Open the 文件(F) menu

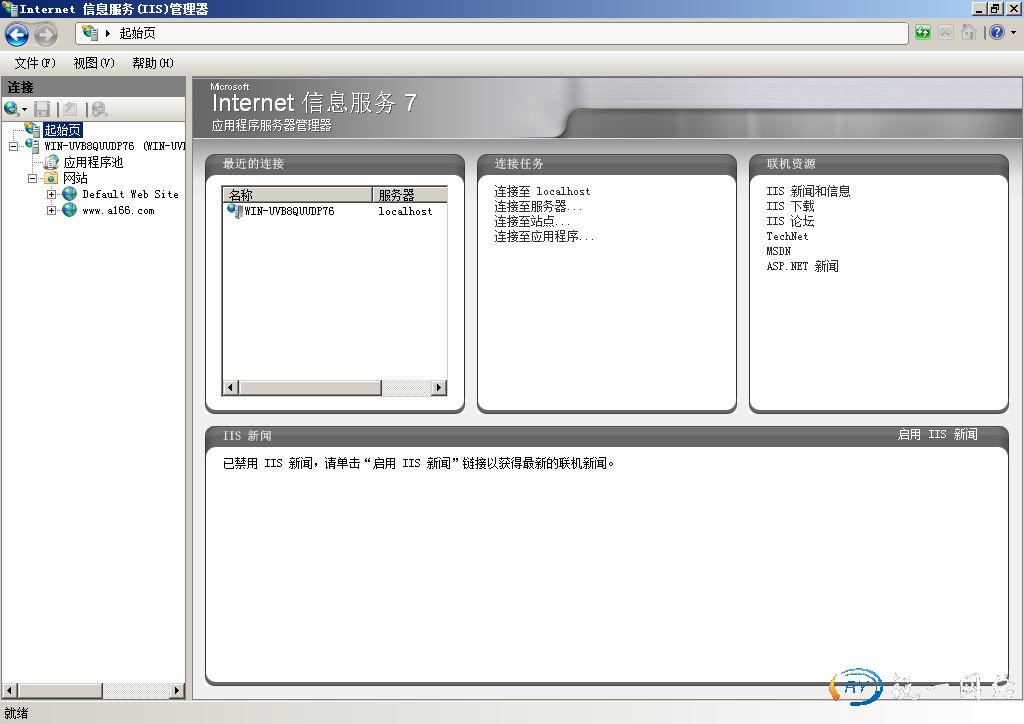(x=35, y=63)
